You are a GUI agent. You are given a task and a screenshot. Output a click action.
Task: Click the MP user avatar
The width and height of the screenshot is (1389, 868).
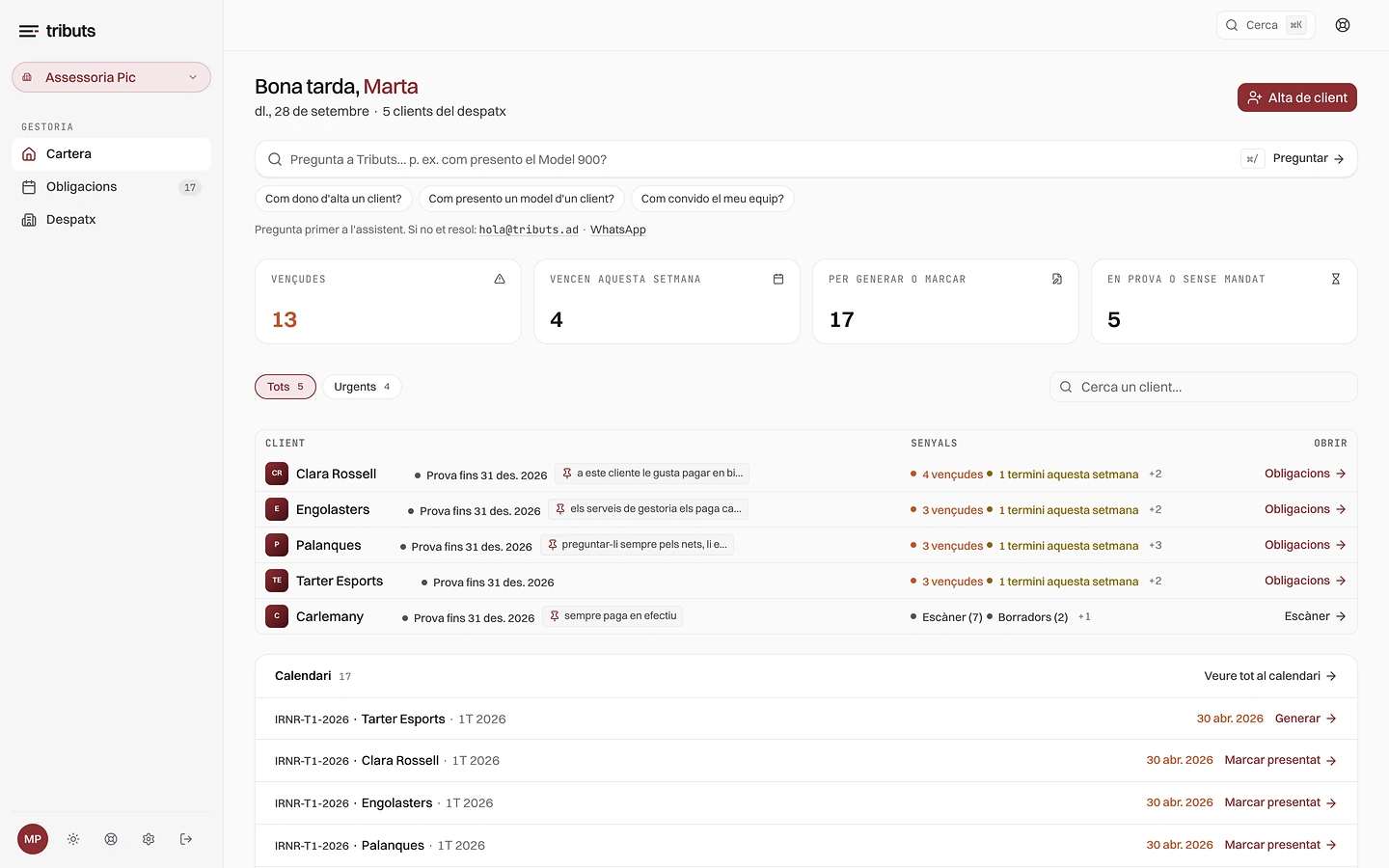coord(33,839)
